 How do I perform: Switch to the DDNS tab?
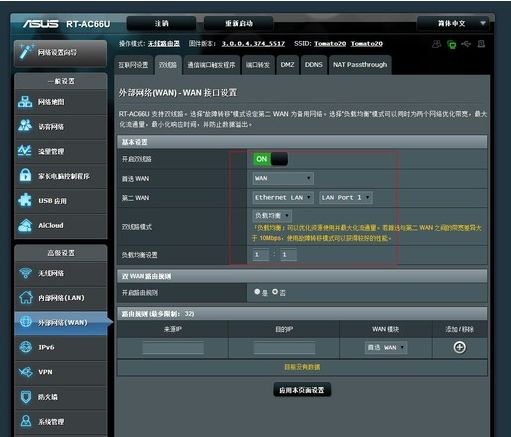[x=314, y=65]
